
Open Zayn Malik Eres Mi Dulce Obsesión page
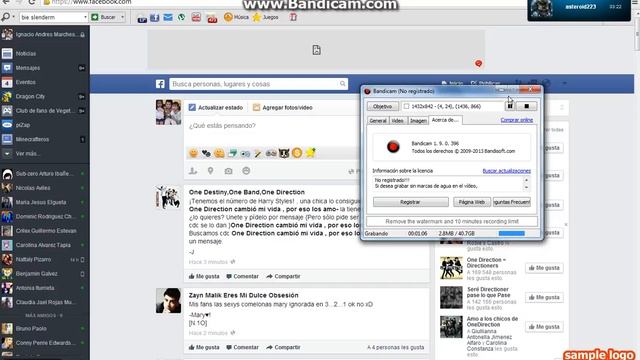tap(243, 295)
